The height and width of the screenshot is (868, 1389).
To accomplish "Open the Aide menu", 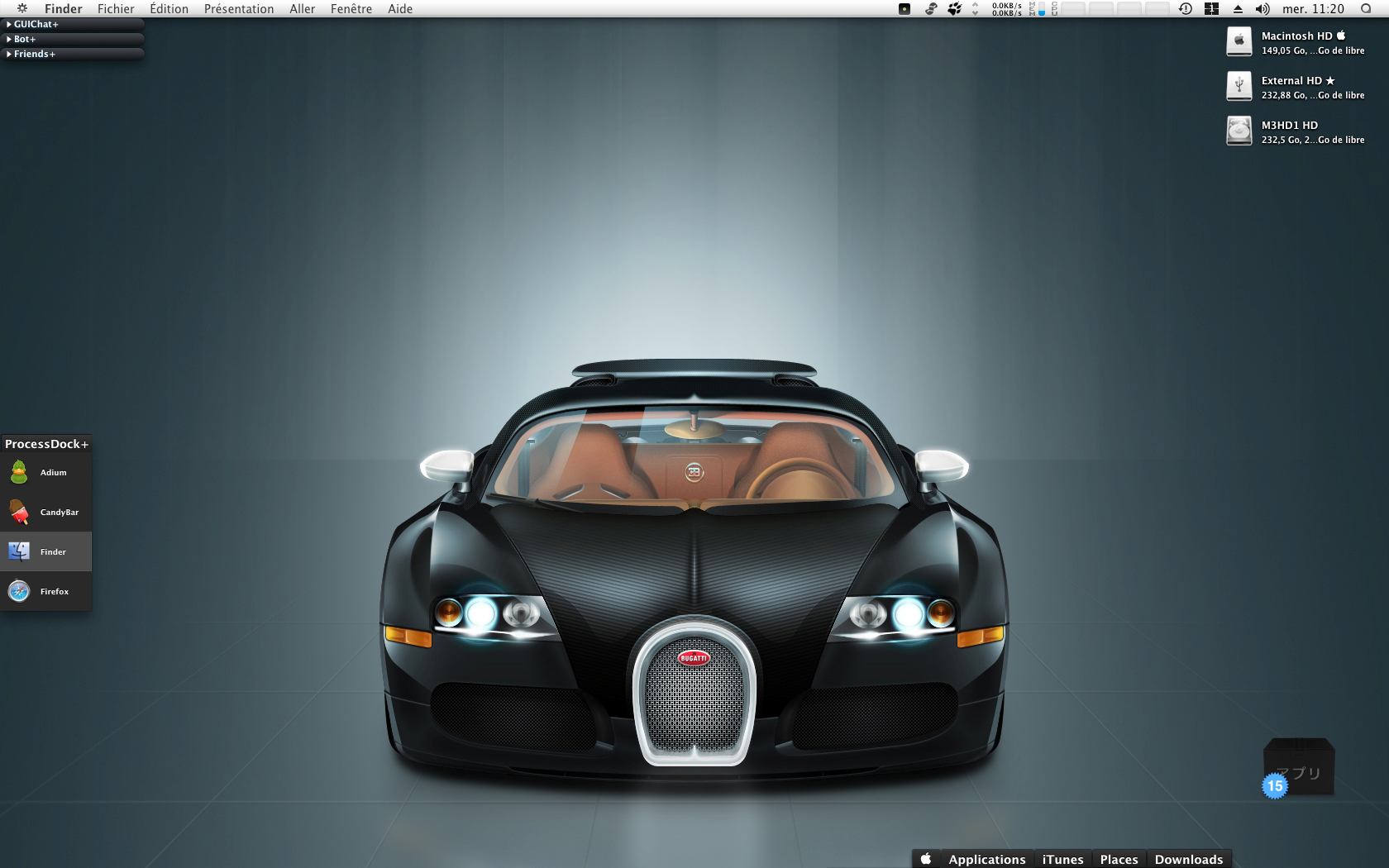I will pyautogui.click(x=400, y=9).
